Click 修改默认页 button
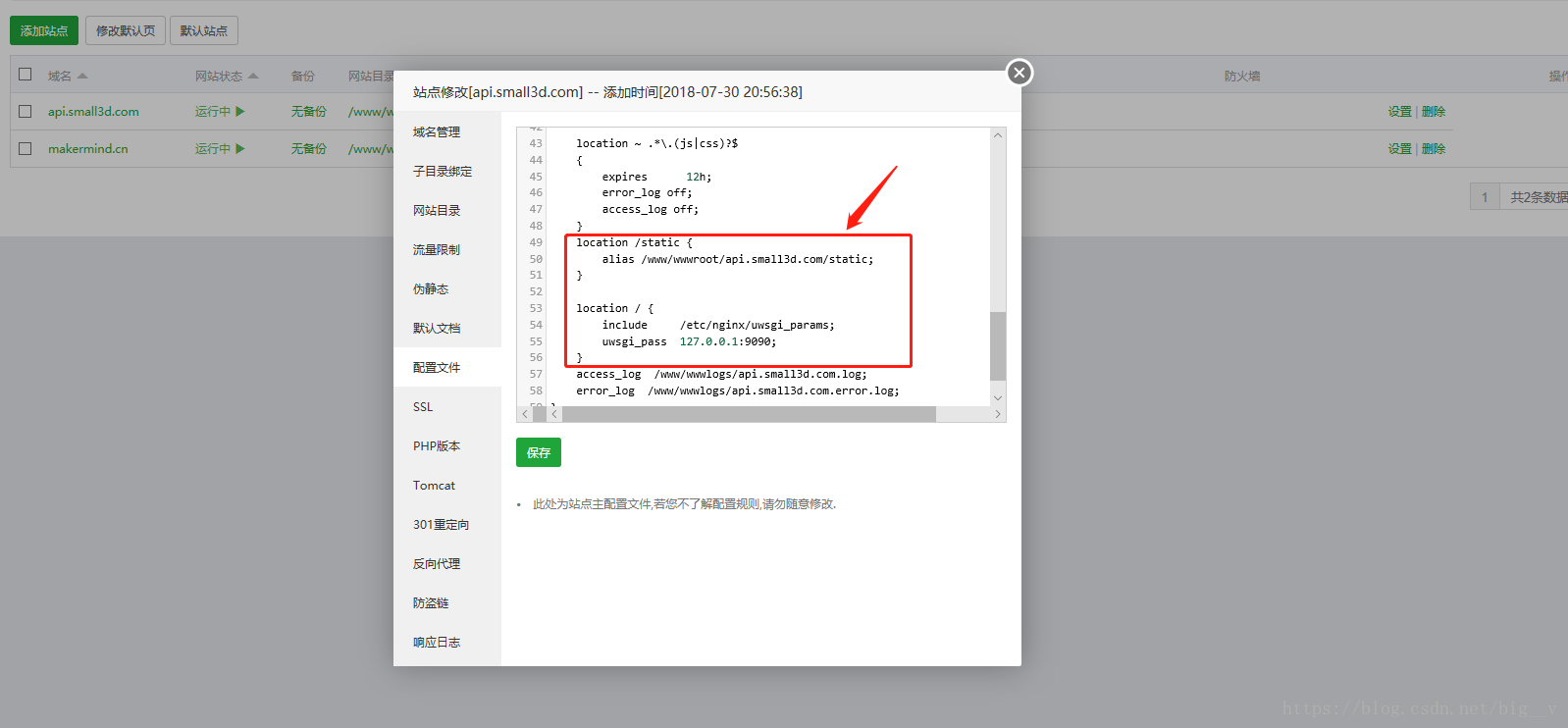This screenshot has height=728, width=1568. coord(125,30)
